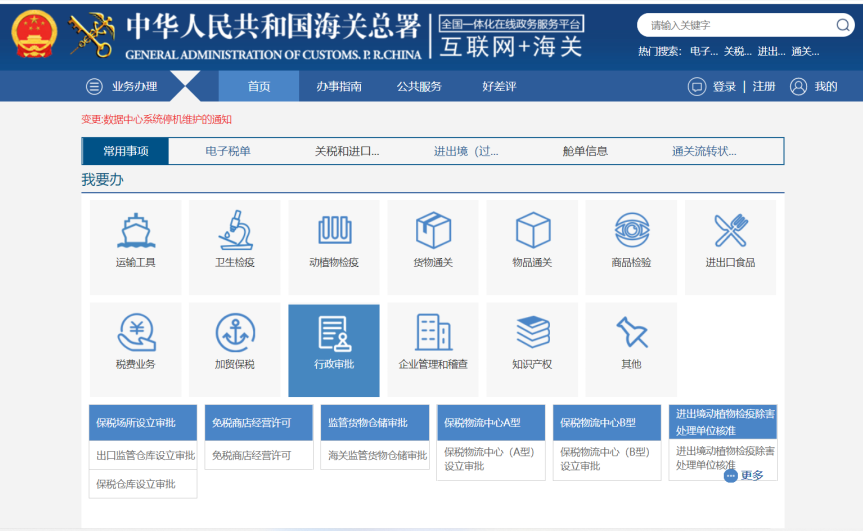The width and height of the screenshot is (863, 531).
Task: Open the 知识产权 stacked layers icon
Action: click(x=532, y=333)
